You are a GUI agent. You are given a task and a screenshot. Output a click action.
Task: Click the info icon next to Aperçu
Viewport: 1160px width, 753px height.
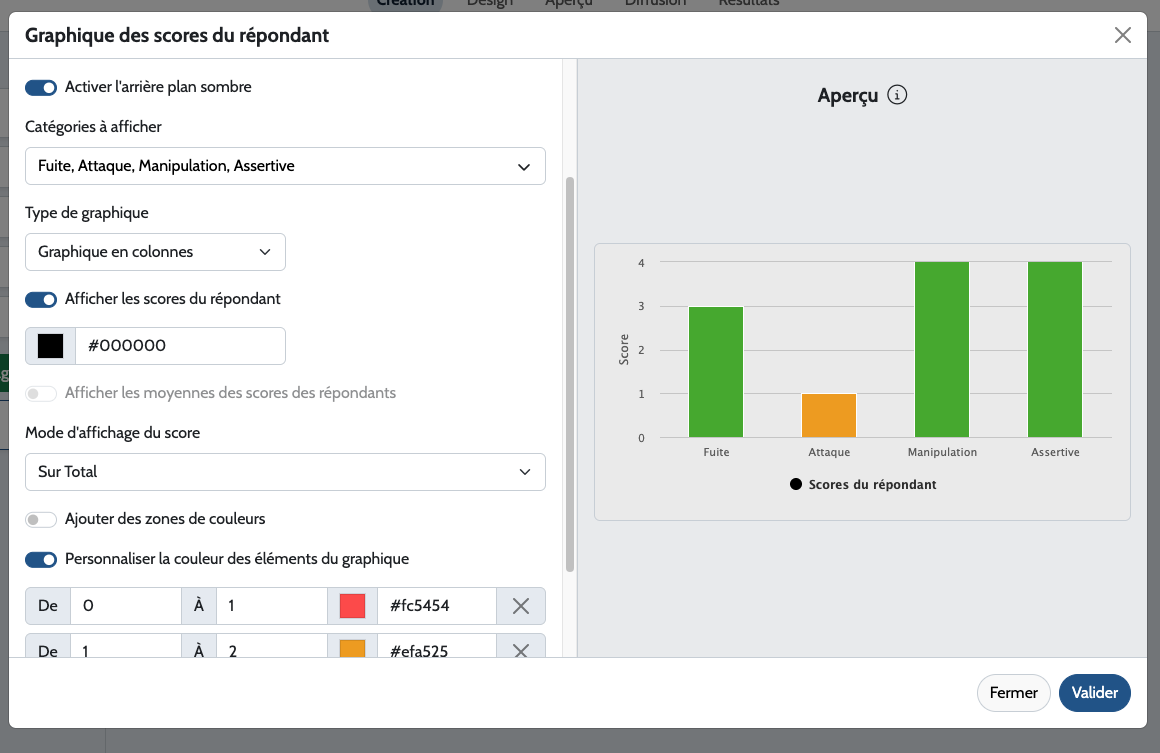(x=897, y=96)
